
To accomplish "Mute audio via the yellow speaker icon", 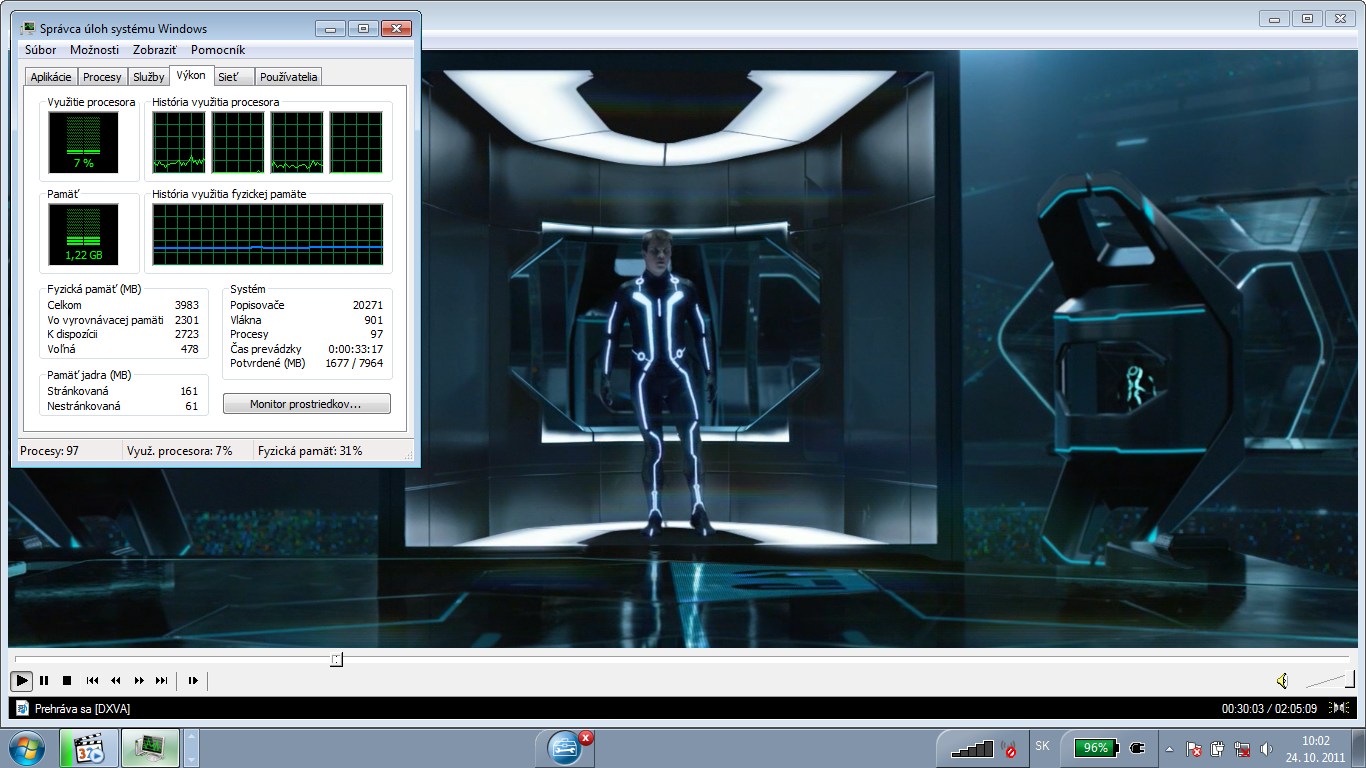I will (1283, 681).
